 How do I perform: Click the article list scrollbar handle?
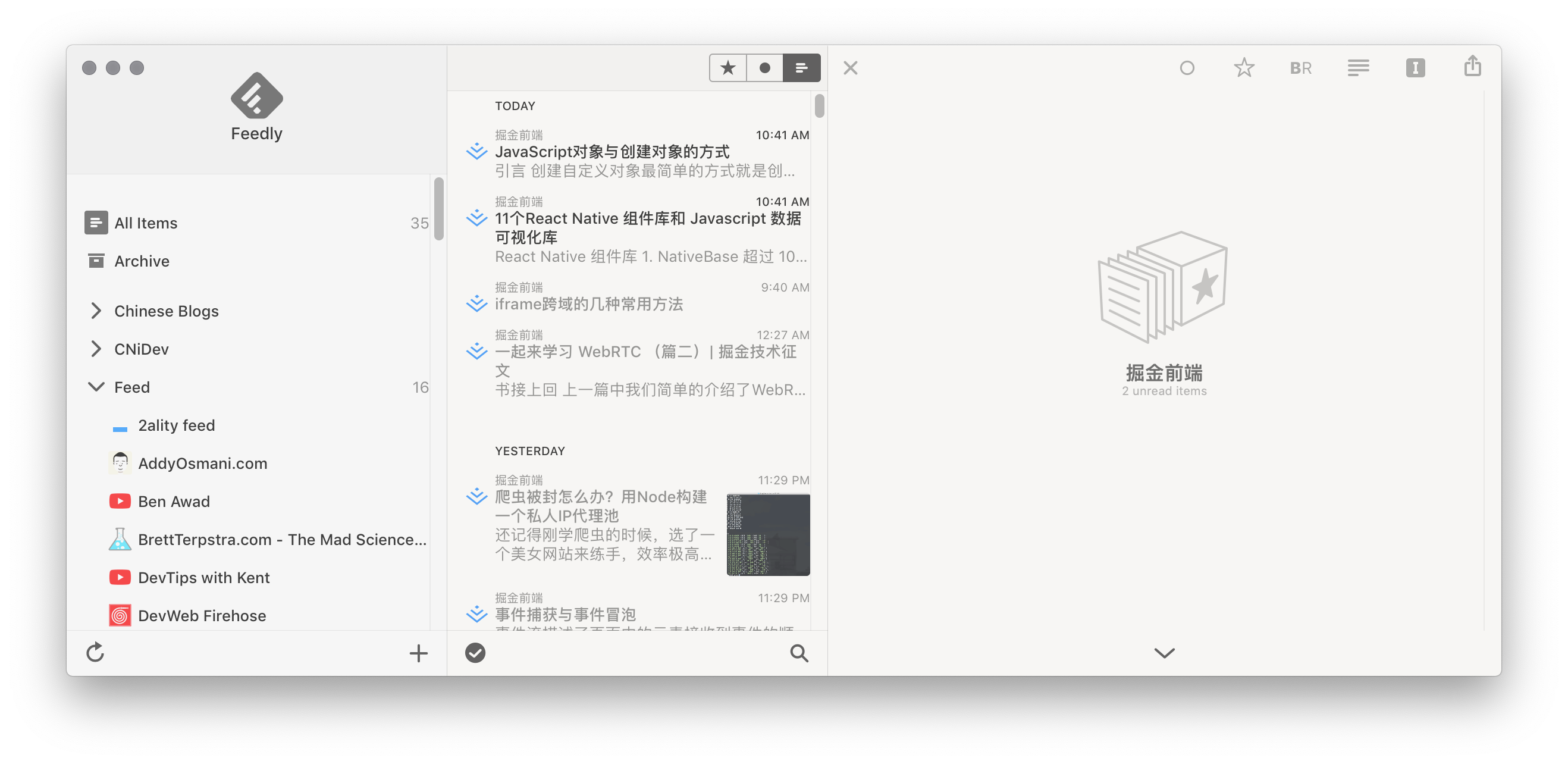819,106
